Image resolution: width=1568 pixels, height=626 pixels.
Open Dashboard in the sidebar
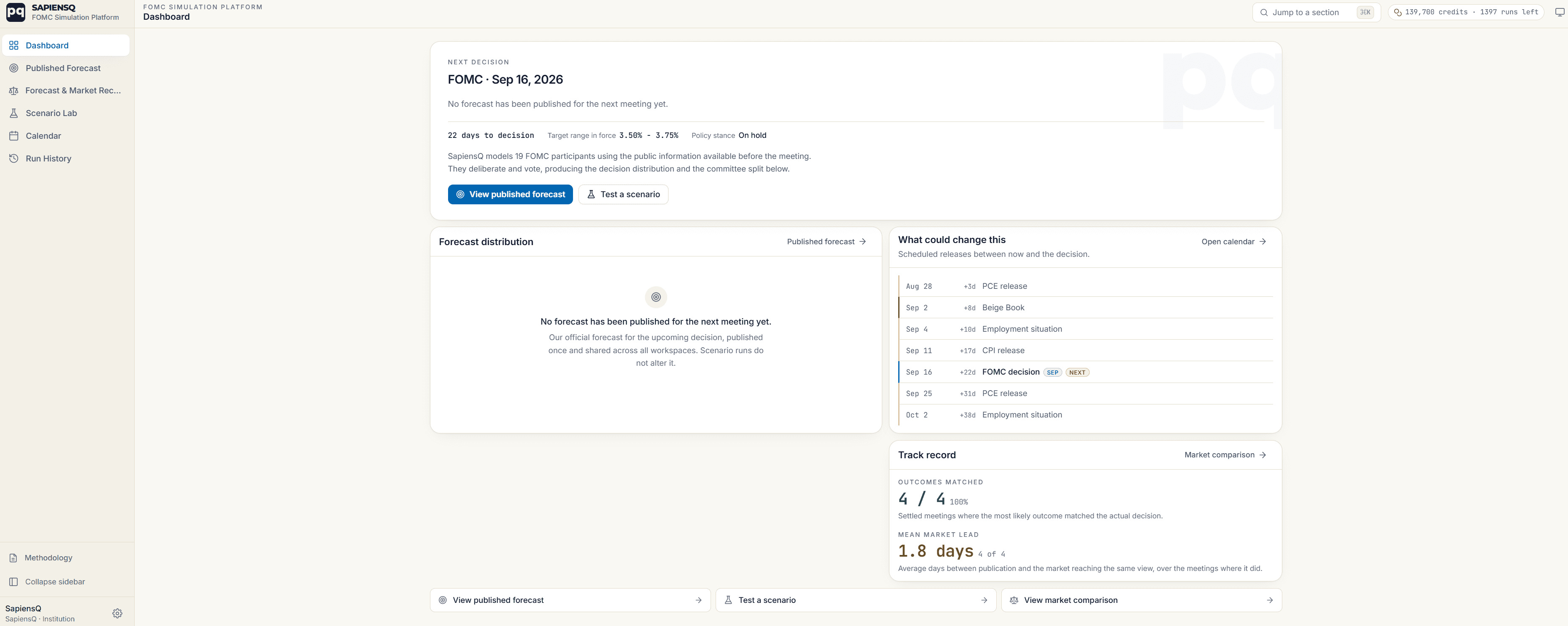coord(66,45)
